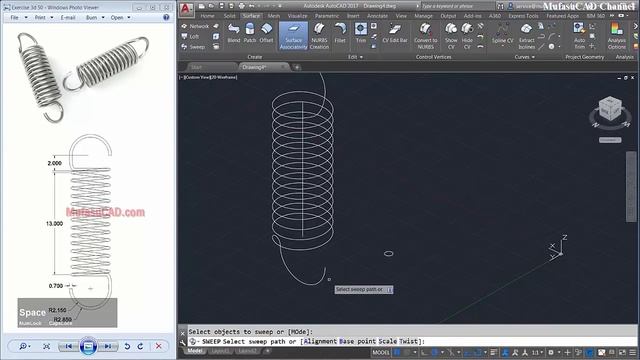Toggle NURBS Creation mode

coord(319,36)
